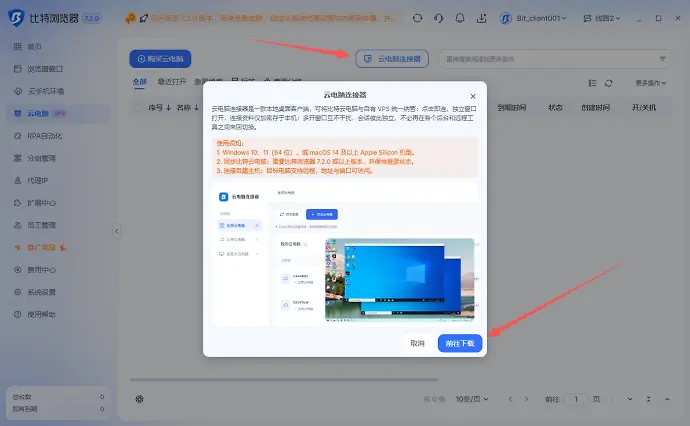Click the 云电脑连接器 button
This screenshot has height=426, width=690.
coord(392,59)
